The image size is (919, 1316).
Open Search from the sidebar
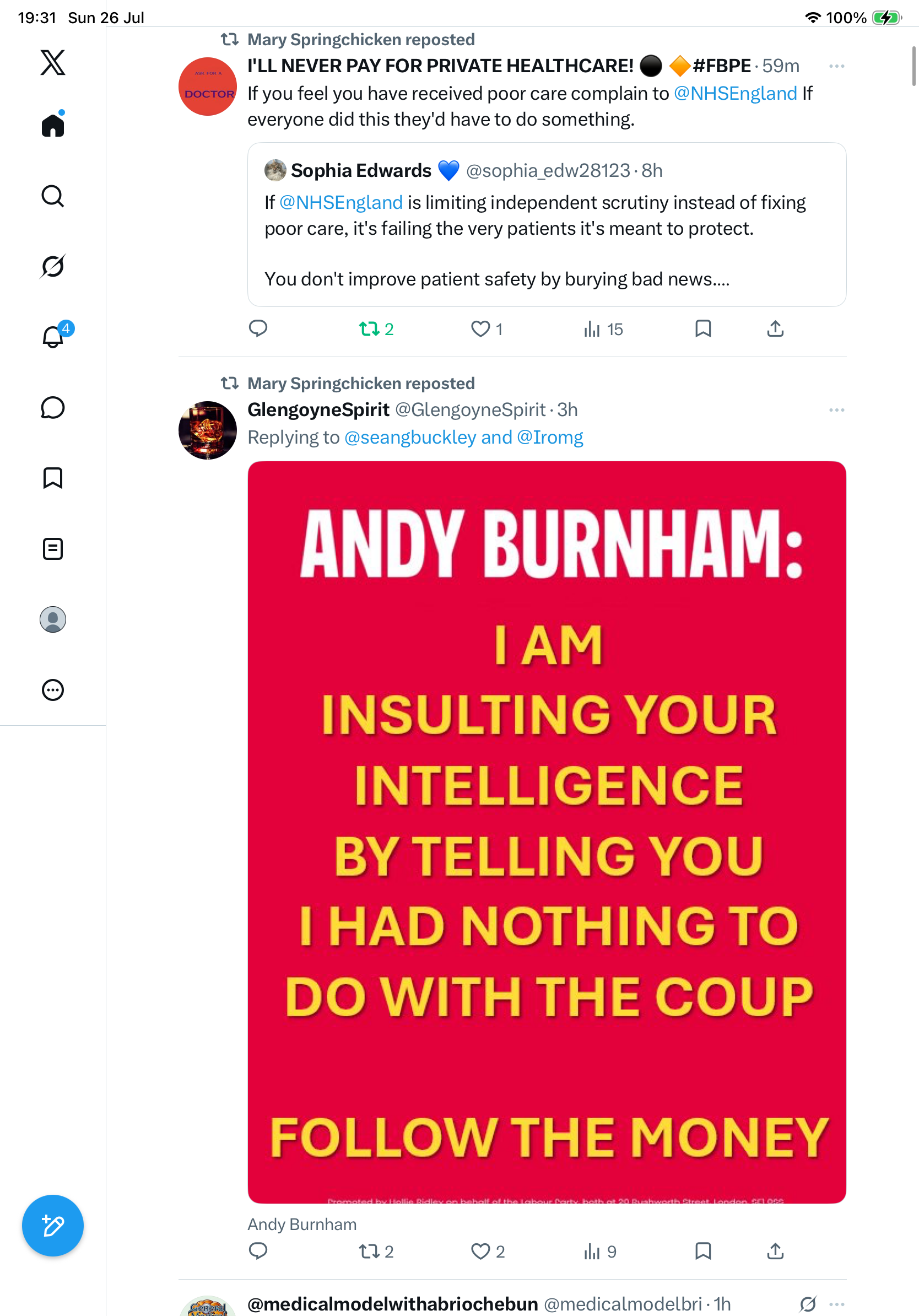[x=53, y=196]
